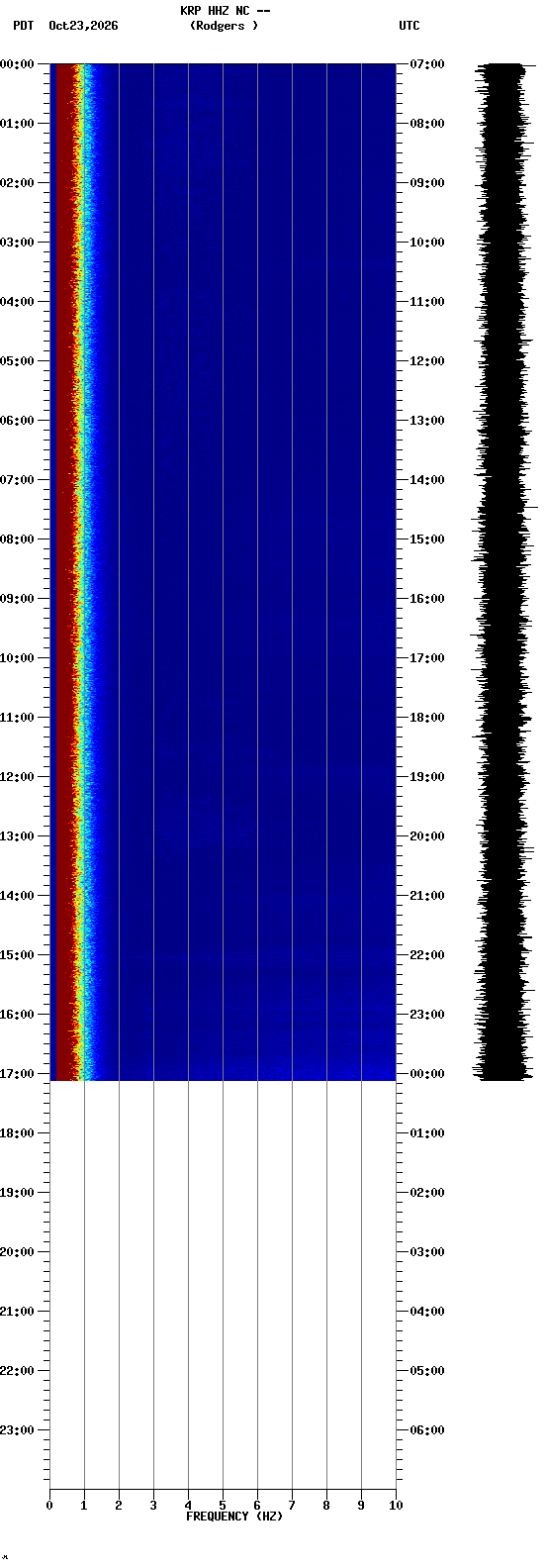Click the PDT '09:00' time label
Screen dimensions: 546x1568
click(x=17, y=599)
